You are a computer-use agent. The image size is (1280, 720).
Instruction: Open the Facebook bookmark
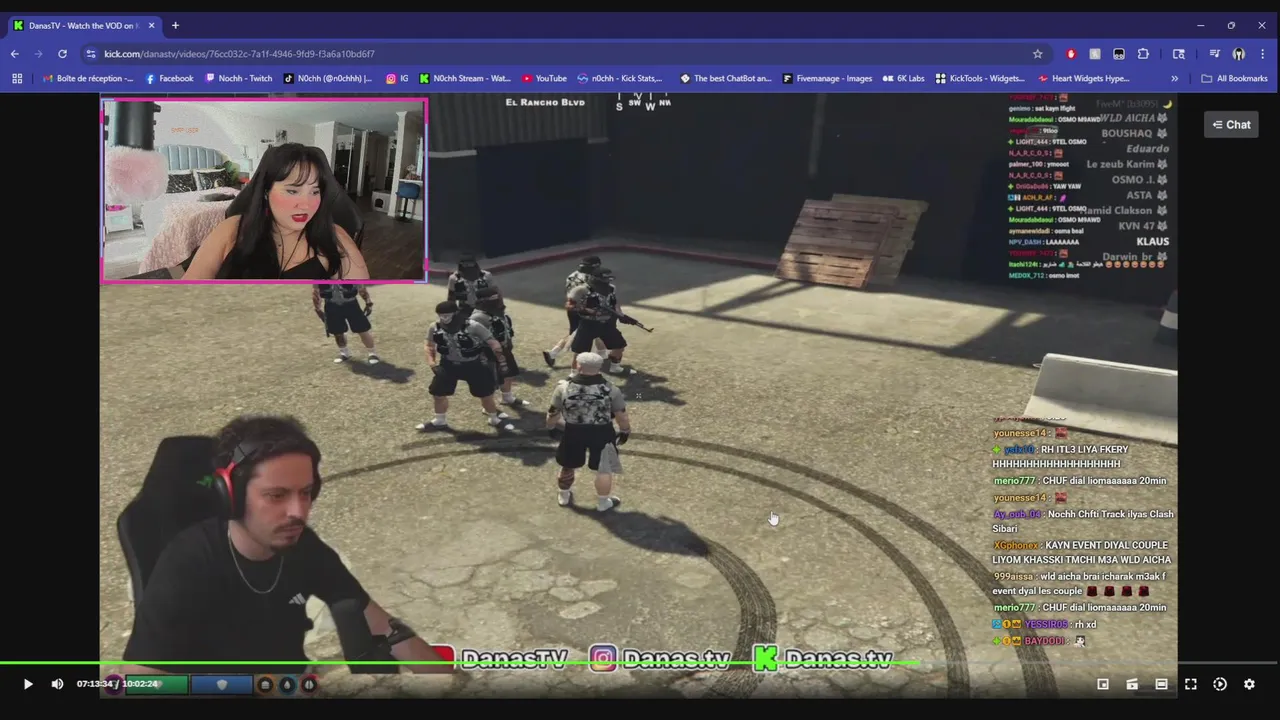point(169,78)
